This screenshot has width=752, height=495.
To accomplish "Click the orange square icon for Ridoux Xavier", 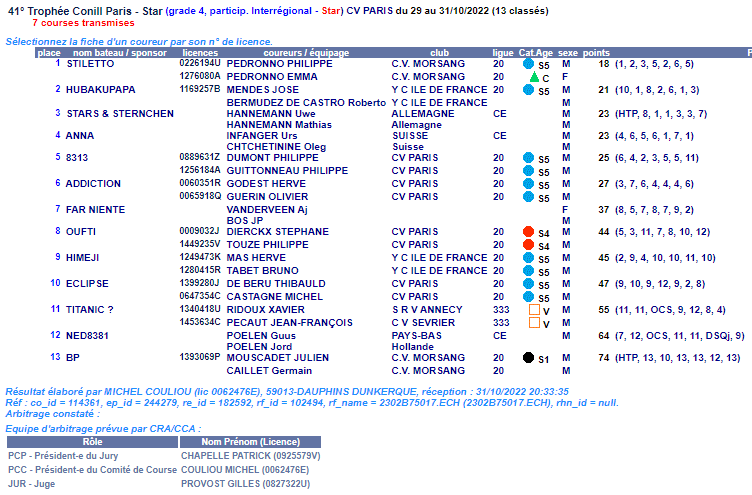I will [534, 310].
